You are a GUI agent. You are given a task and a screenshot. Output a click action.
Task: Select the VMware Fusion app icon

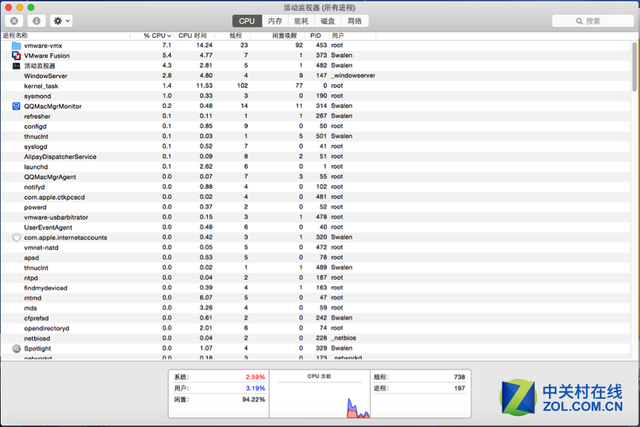(x=16, y=56)
